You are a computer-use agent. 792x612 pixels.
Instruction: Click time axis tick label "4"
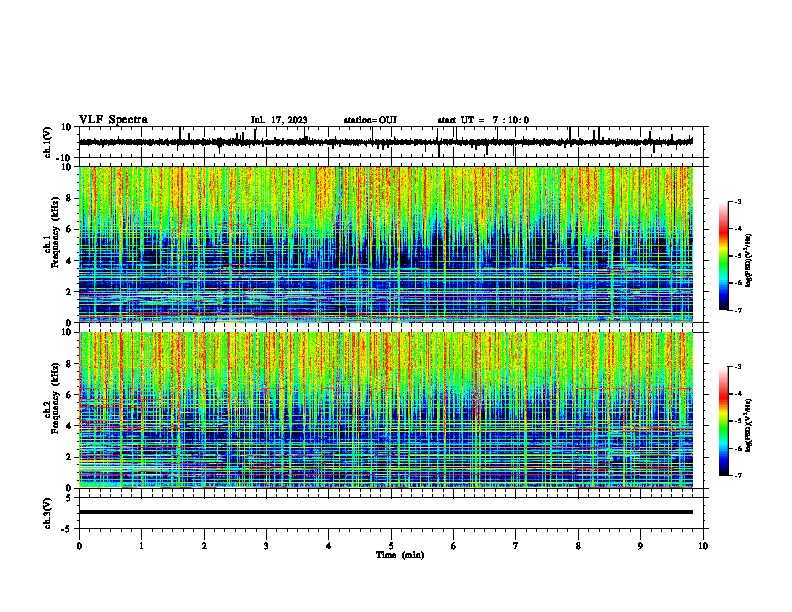(329, 546)
